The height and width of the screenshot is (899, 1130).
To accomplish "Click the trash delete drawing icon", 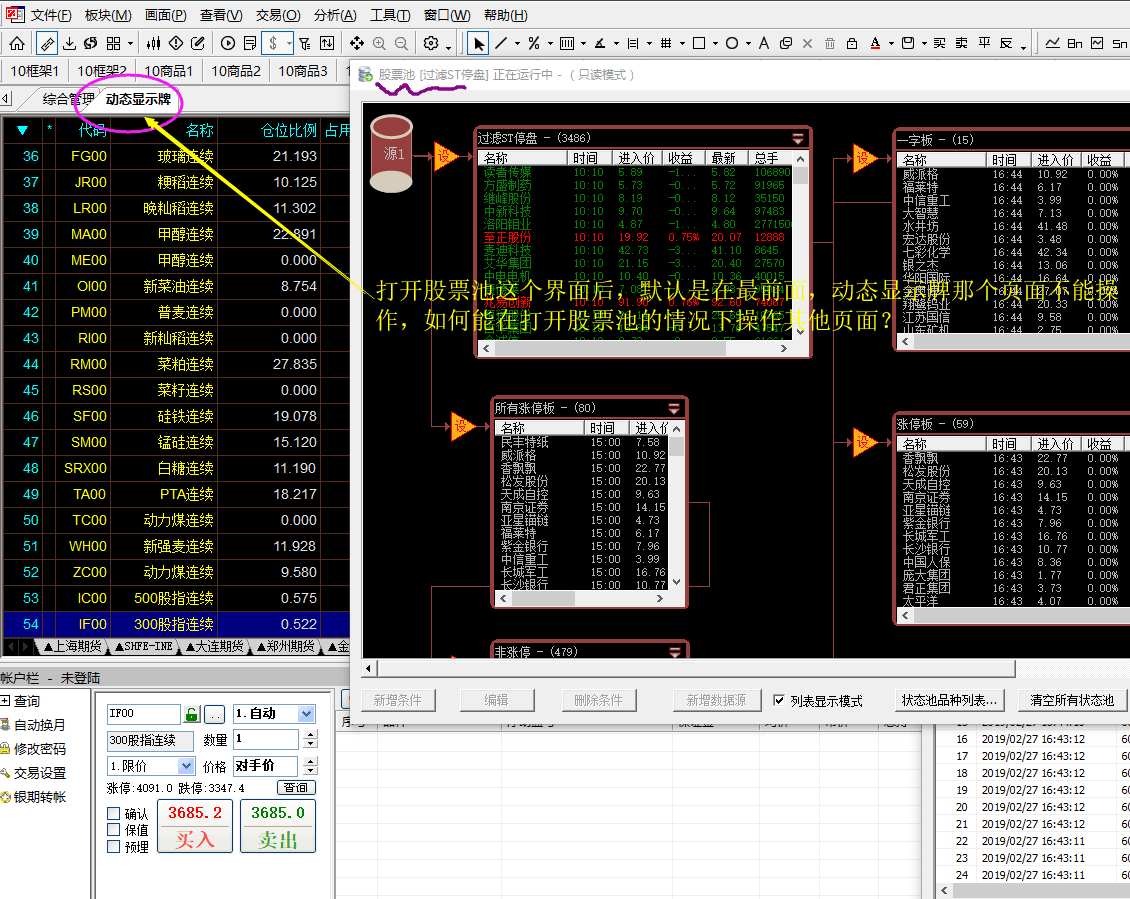I will 830,43.
